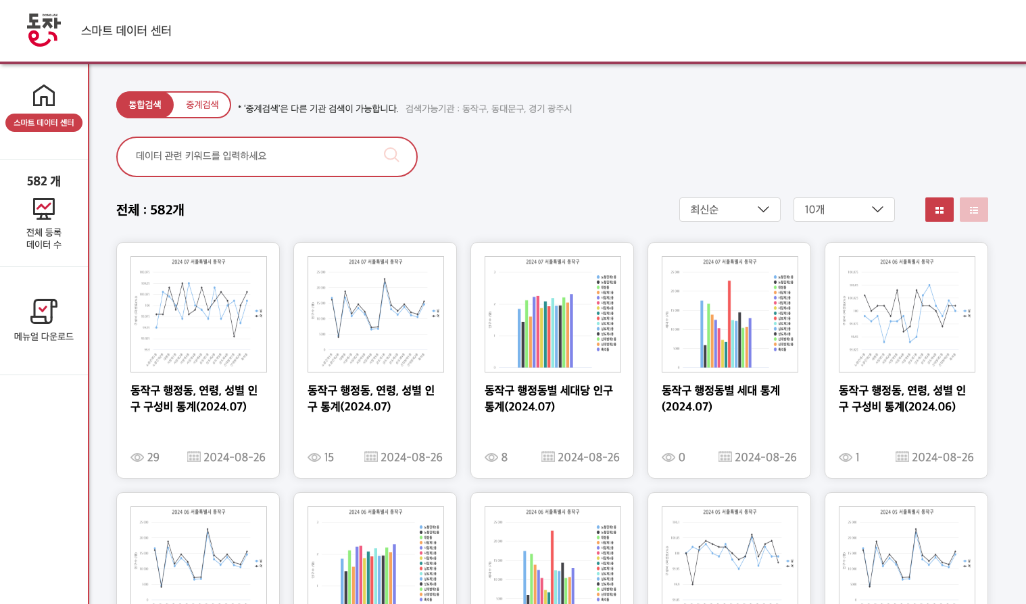1026x604 pixels.
Task: Select the 통합검색 search mode
Action: coord(145,105)
